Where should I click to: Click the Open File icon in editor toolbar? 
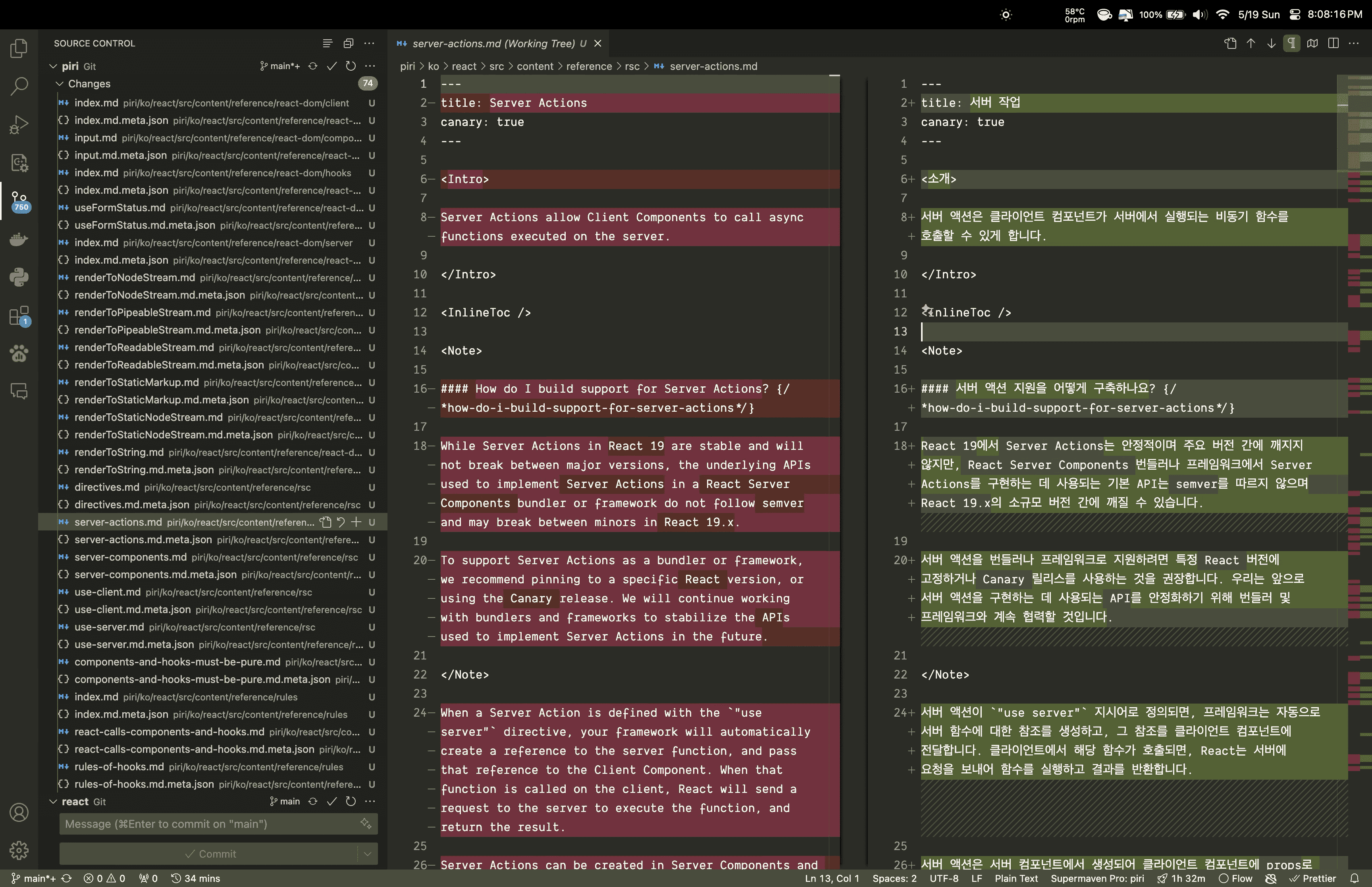point(1230,43)
